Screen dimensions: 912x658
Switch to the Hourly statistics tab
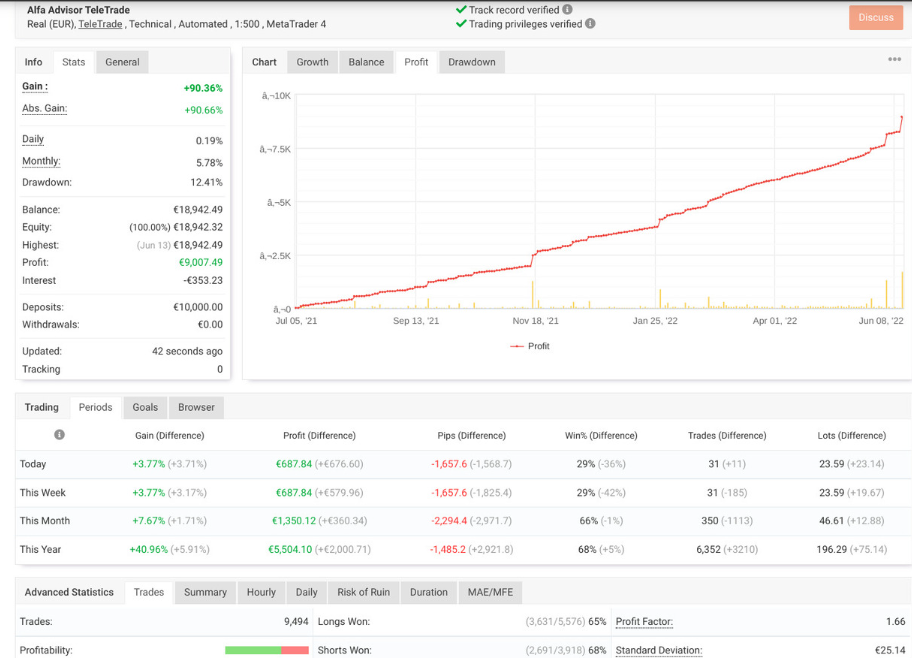coord(261,592)
